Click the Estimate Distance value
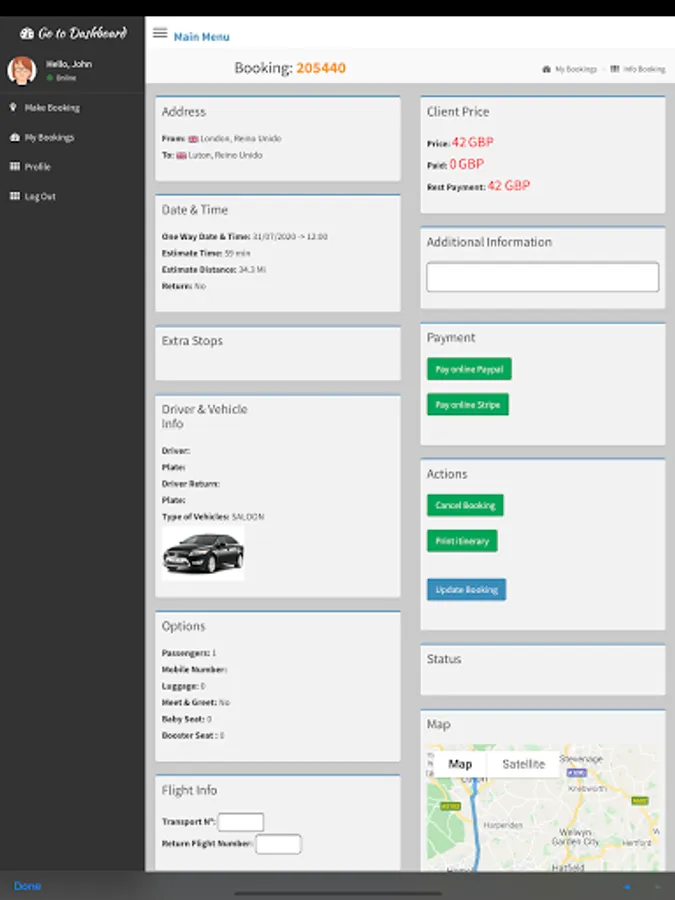 tap(252, 270)
